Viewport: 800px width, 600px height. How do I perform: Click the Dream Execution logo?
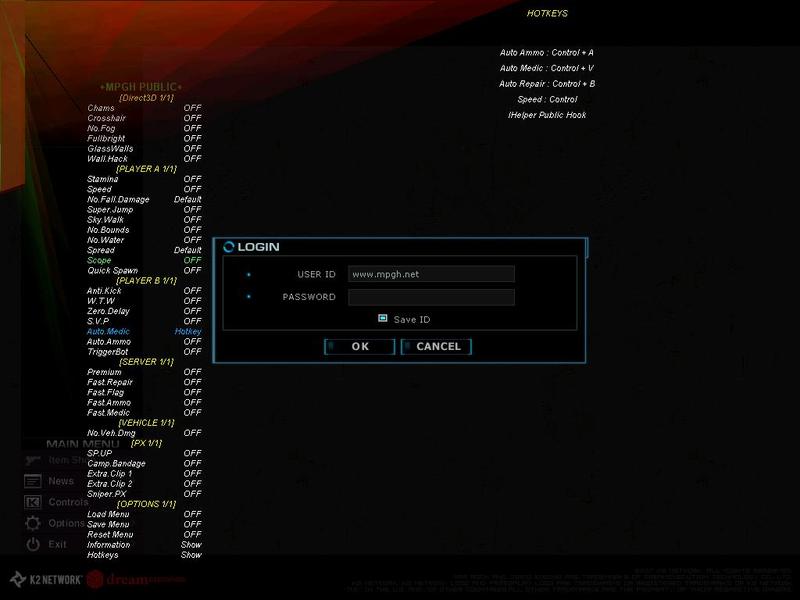pyautogui.click(x=135, y=579)
